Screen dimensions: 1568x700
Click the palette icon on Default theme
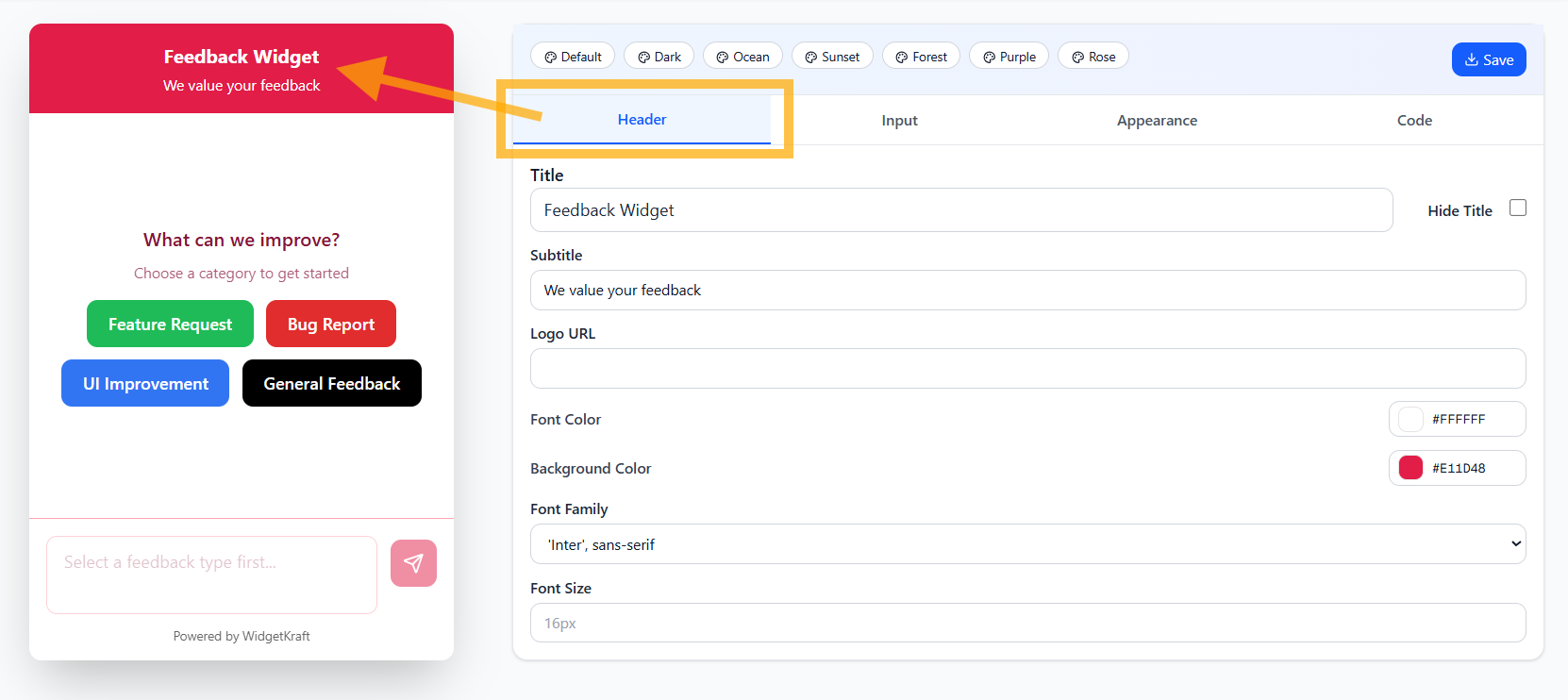pos(550,58)
